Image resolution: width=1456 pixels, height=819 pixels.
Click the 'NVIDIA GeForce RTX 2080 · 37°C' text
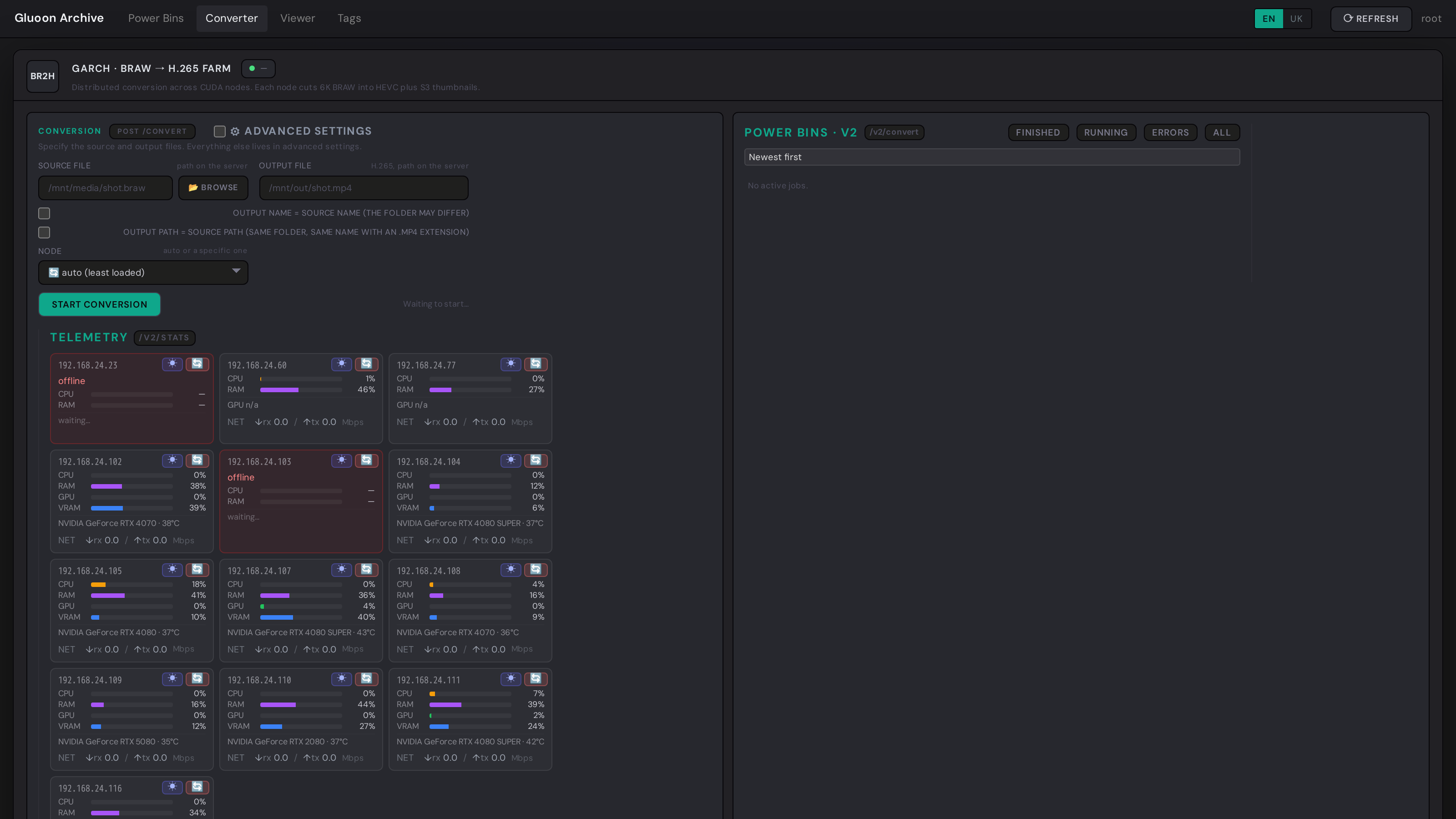click(x=288, y=742)
